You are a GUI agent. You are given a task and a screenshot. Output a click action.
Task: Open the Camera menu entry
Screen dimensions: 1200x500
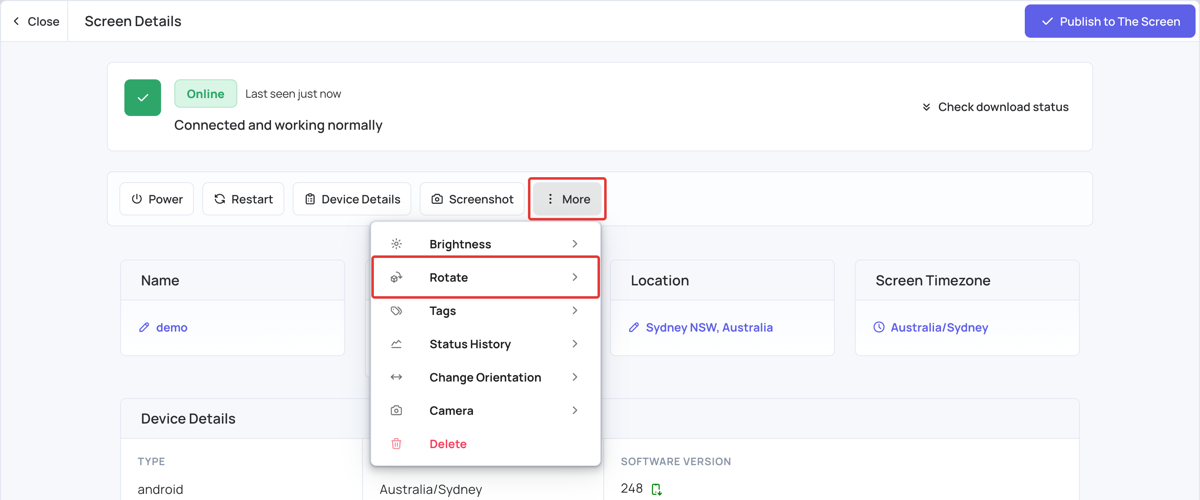point(485,411)
